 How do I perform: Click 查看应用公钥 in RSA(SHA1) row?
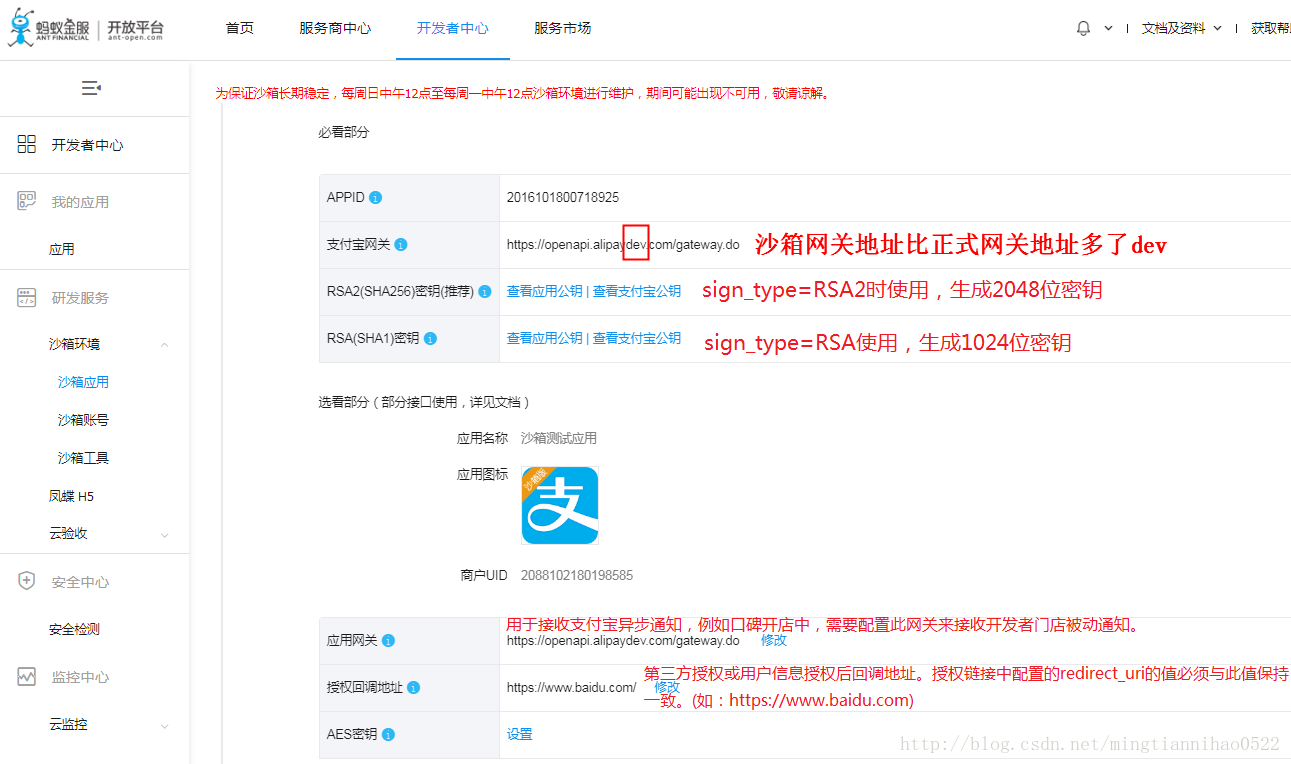(544, 338)
